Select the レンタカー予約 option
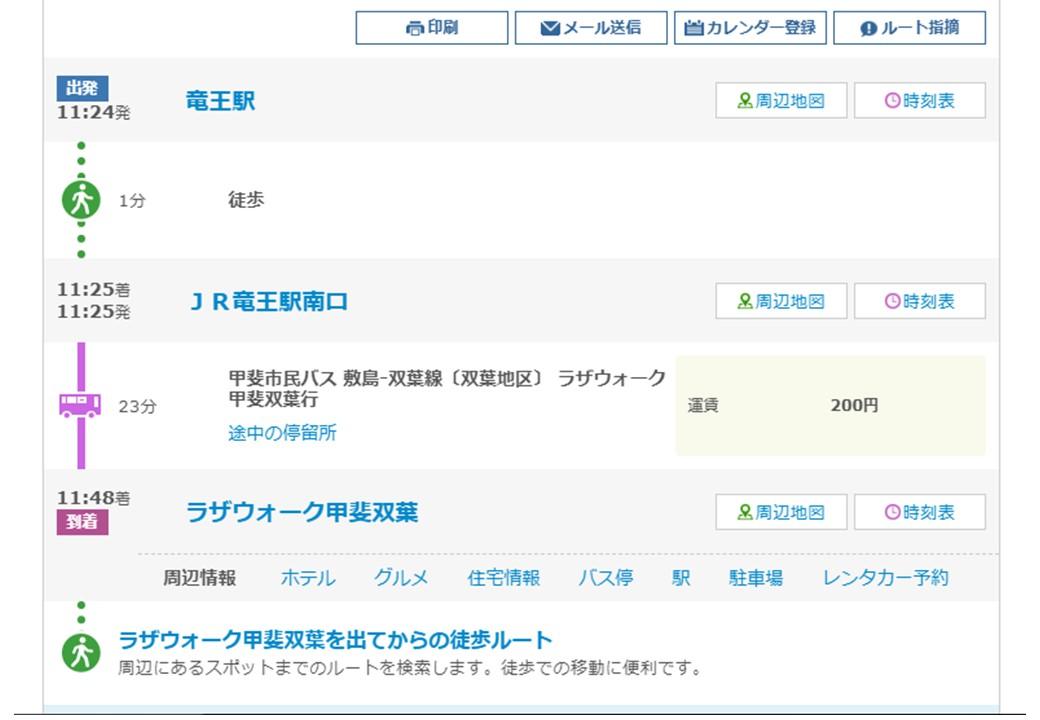The height and width of the screenshot is (720, 1040). pyautogui.click(x=885, y=576)
